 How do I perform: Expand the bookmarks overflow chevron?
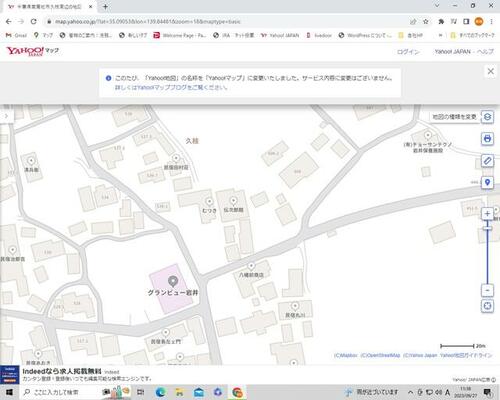[440, 35]
